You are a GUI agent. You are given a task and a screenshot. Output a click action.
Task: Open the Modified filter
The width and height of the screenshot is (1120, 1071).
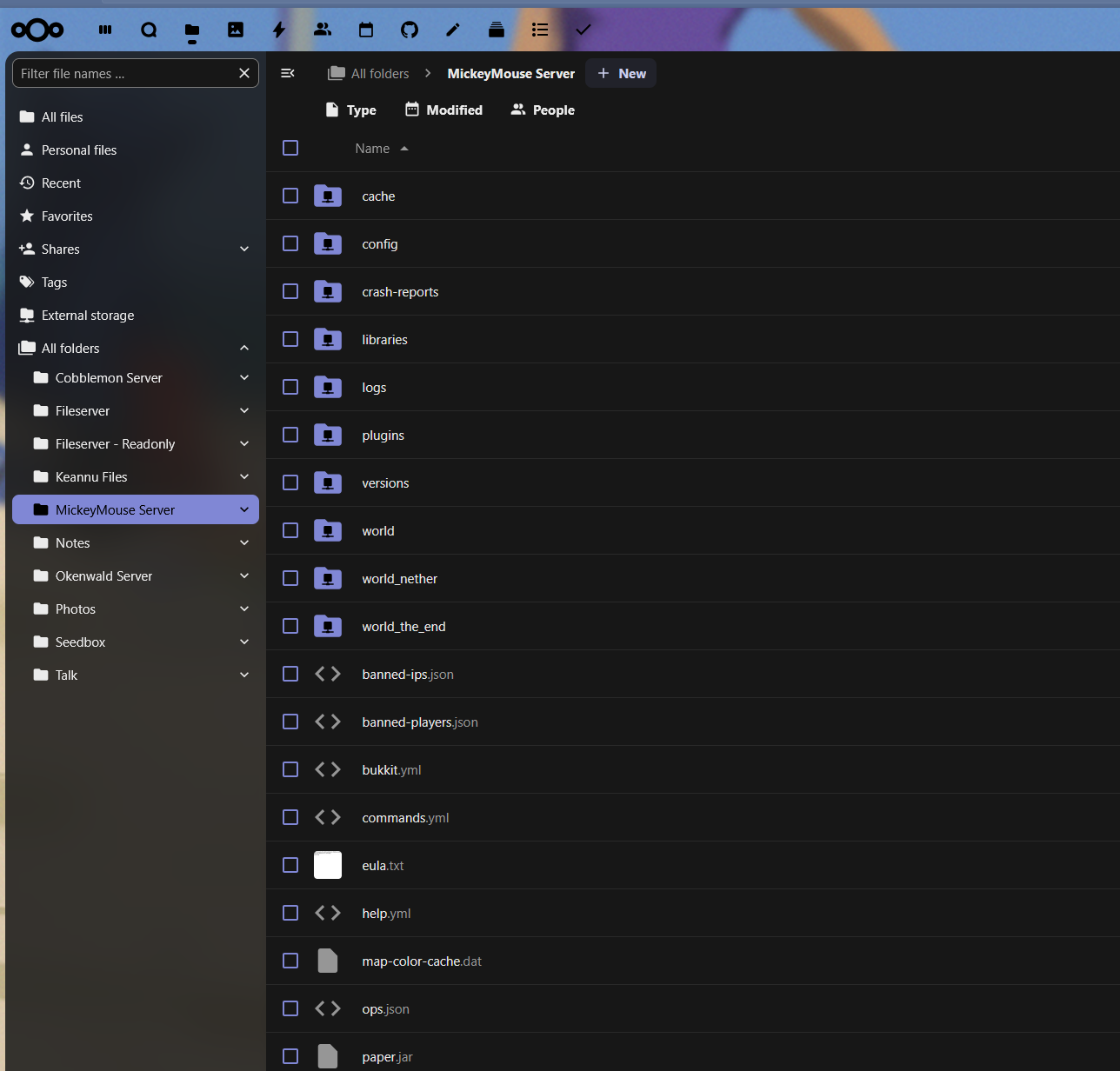pos(443,110)
